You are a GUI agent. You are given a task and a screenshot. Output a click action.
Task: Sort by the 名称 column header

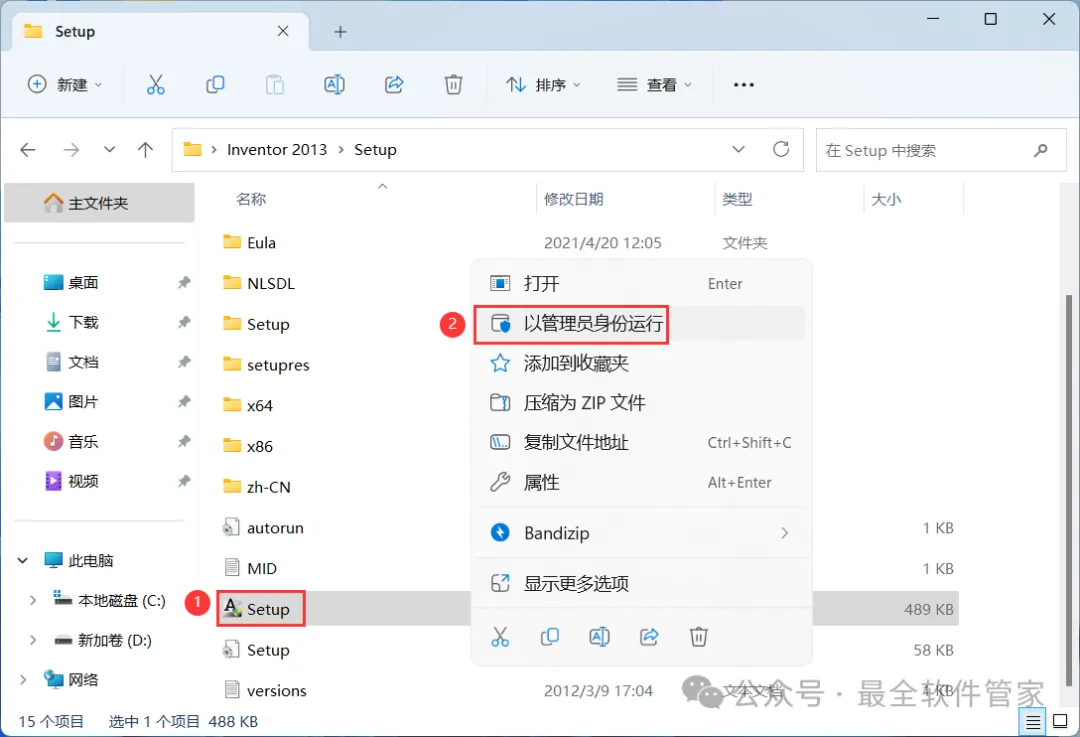(251, 199)
